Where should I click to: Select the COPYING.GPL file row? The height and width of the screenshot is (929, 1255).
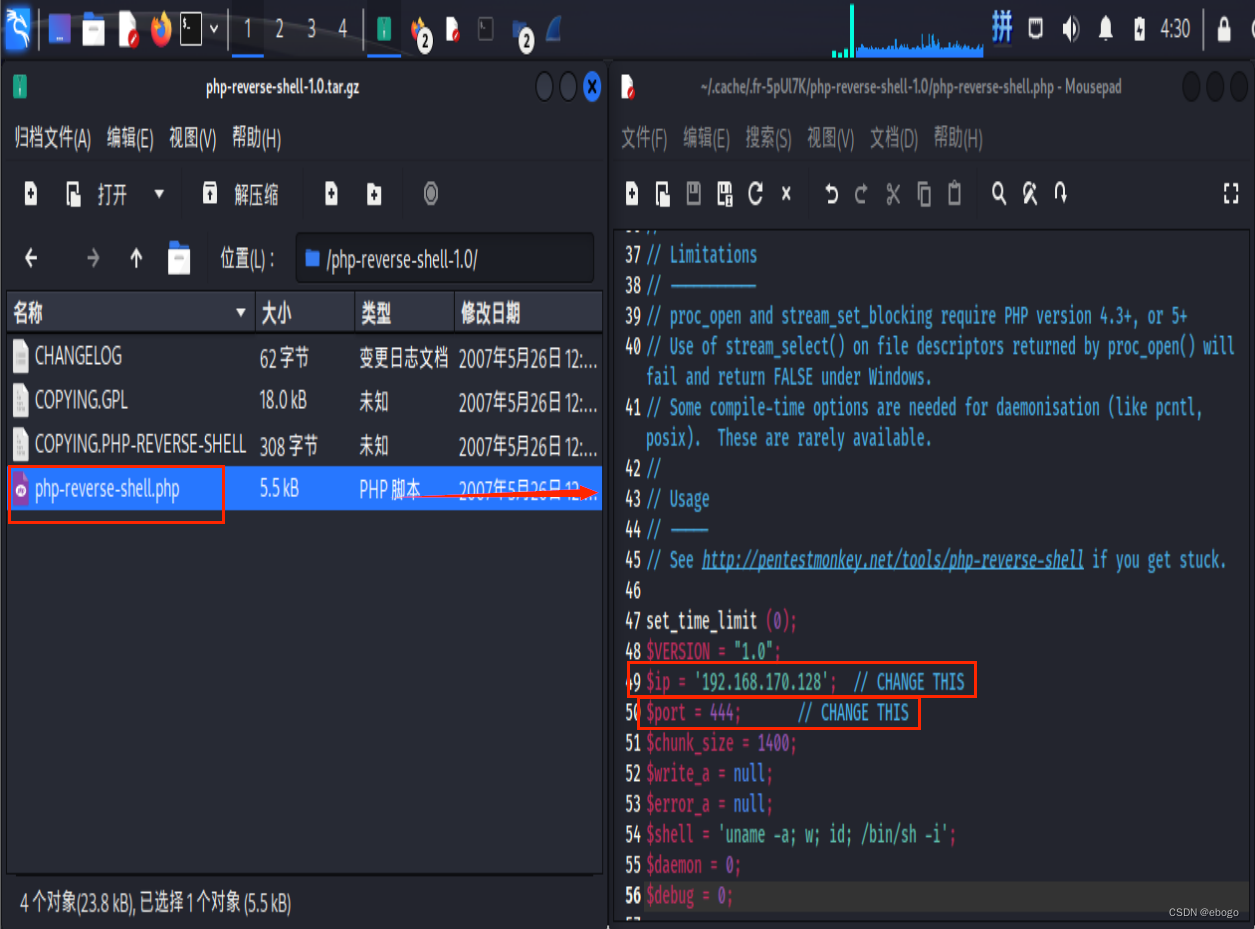[x=304, y=401]
